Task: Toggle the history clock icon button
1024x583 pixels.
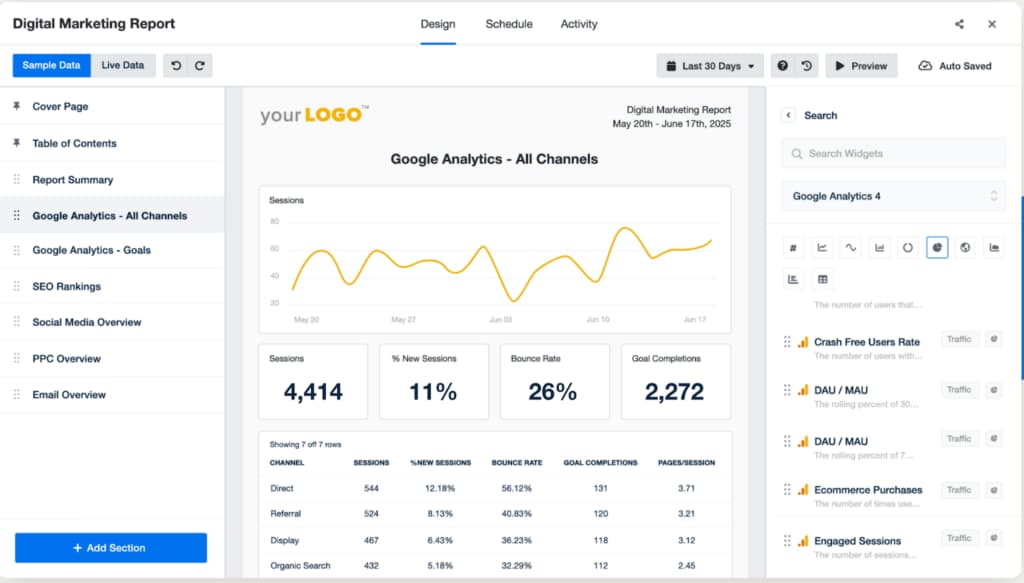Action: [806, 66]
